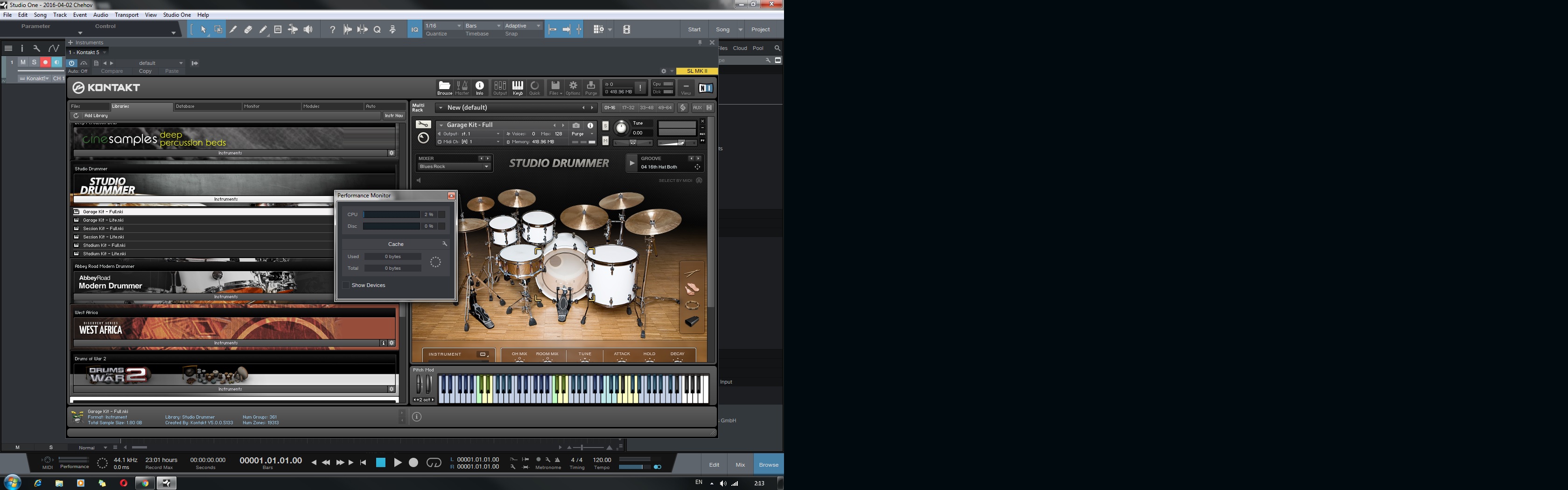The width and height of the screenshot is (1568, 490).
Task: Toggle the Kontakt Keyb keyboard icon
Action: coord(518,88)
